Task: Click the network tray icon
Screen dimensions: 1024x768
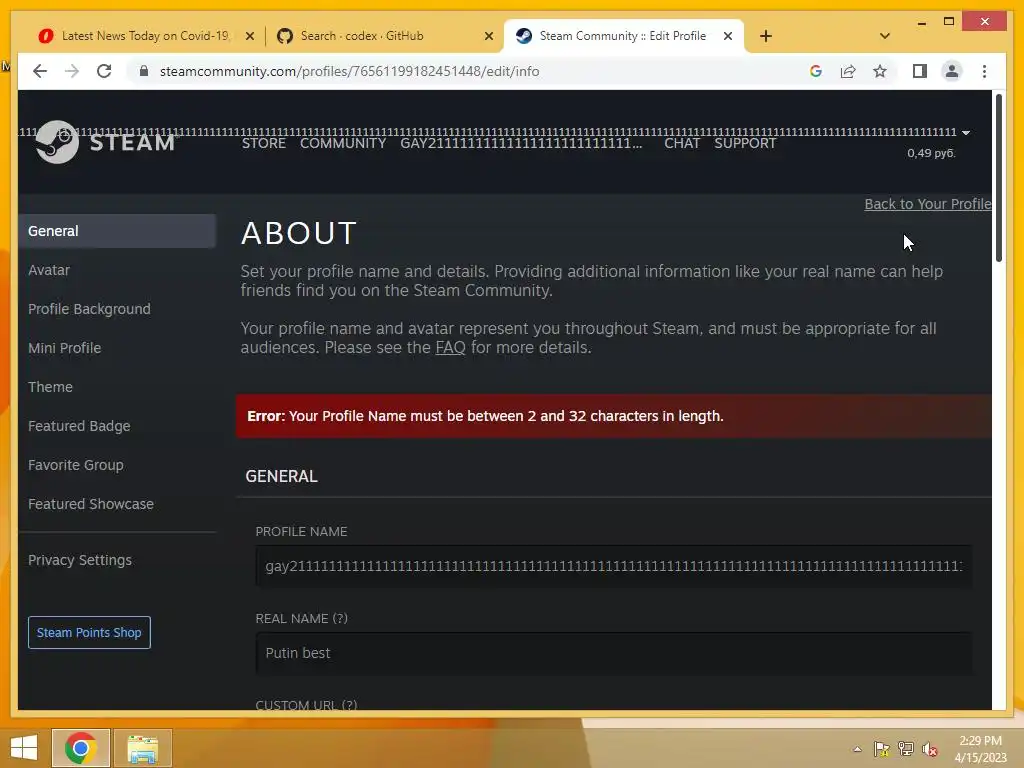Action: pos(906,749)
